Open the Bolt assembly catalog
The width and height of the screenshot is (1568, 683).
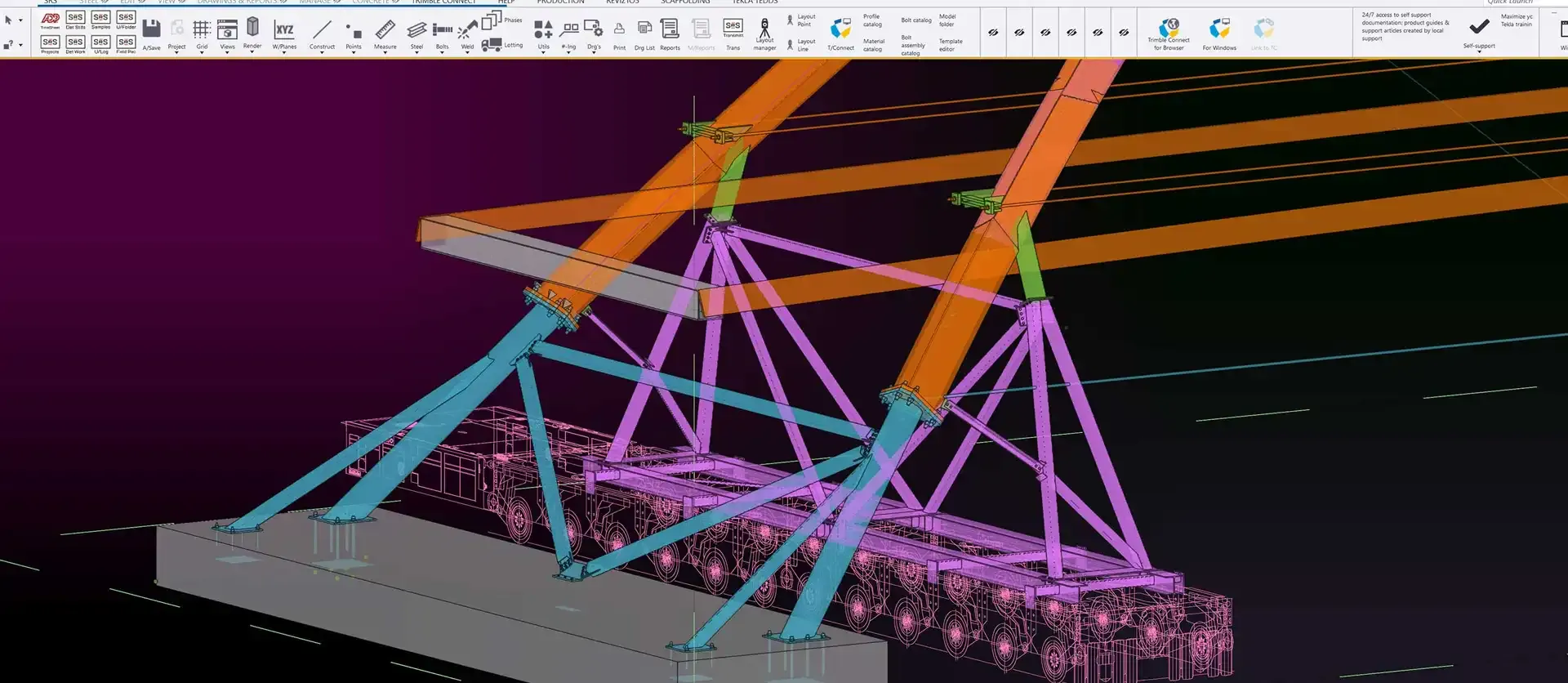point(913,46)
